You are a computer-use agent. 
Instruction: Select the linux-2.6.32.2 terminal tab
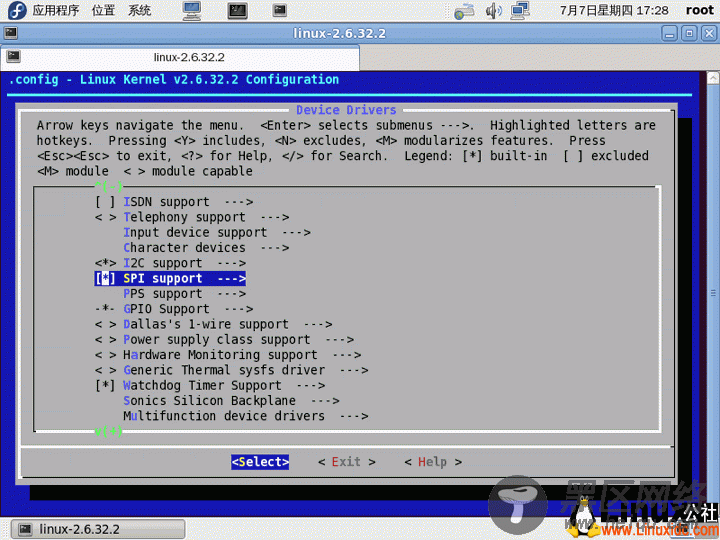coord(180,57)
